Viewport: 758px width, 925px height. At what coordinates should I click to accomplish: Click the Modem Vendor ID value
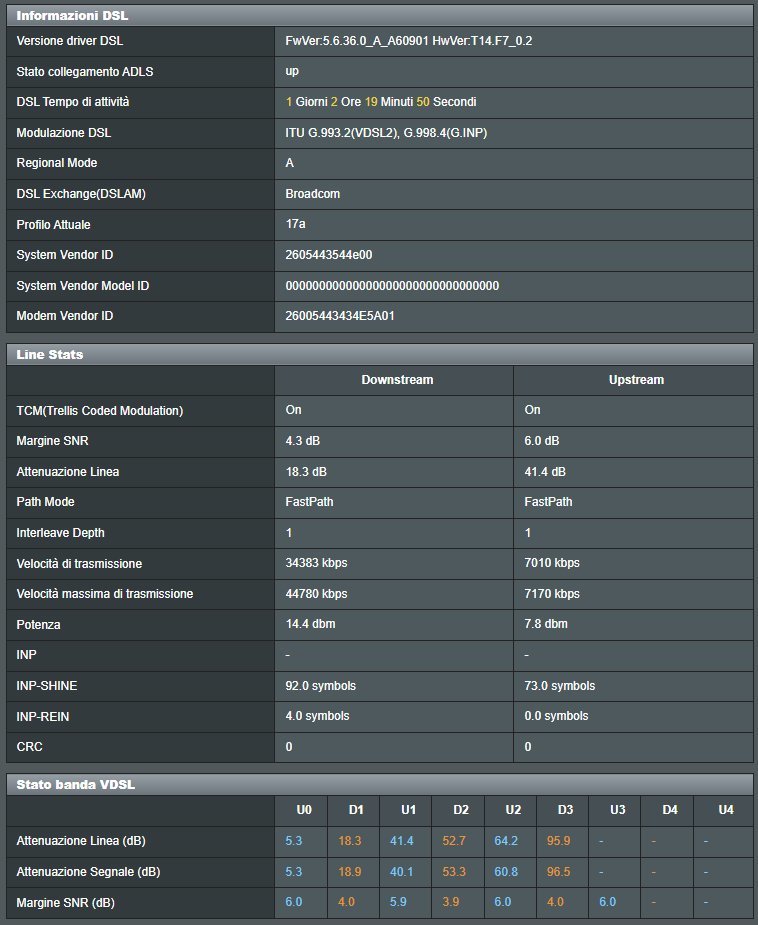(x=340, y=316)
